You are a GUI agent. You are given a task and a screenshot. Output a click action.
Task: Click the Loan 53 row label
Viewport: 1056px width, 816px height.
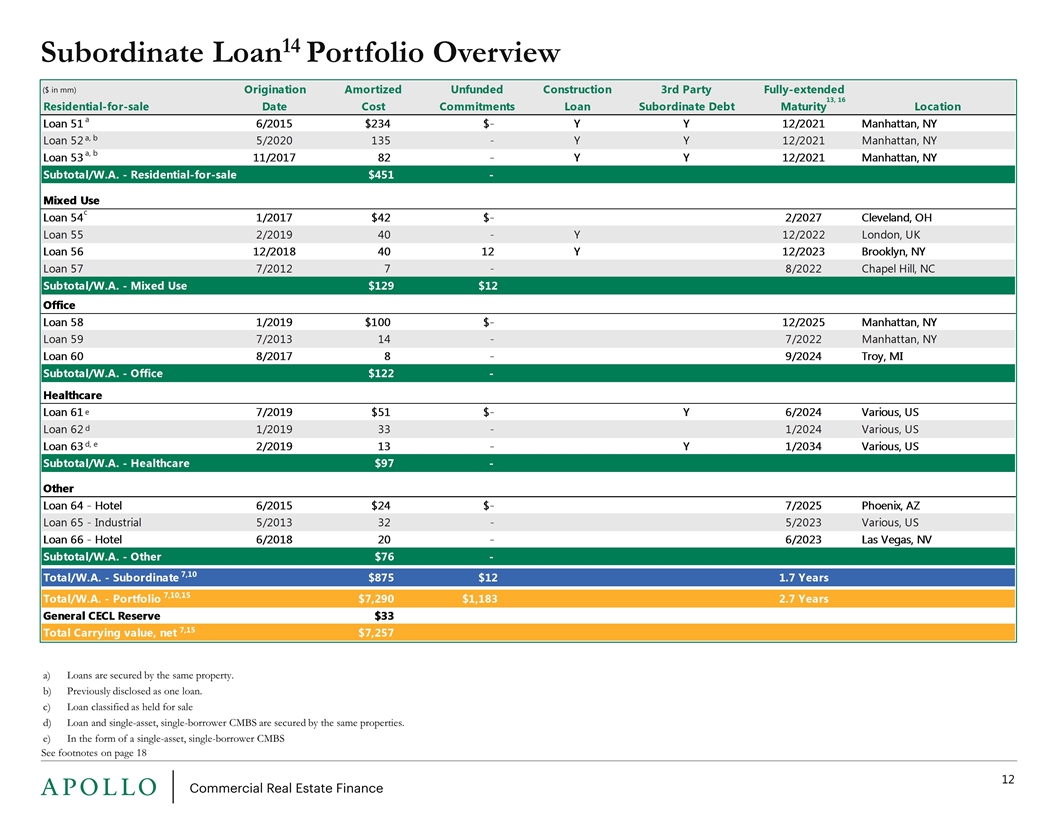70,157
